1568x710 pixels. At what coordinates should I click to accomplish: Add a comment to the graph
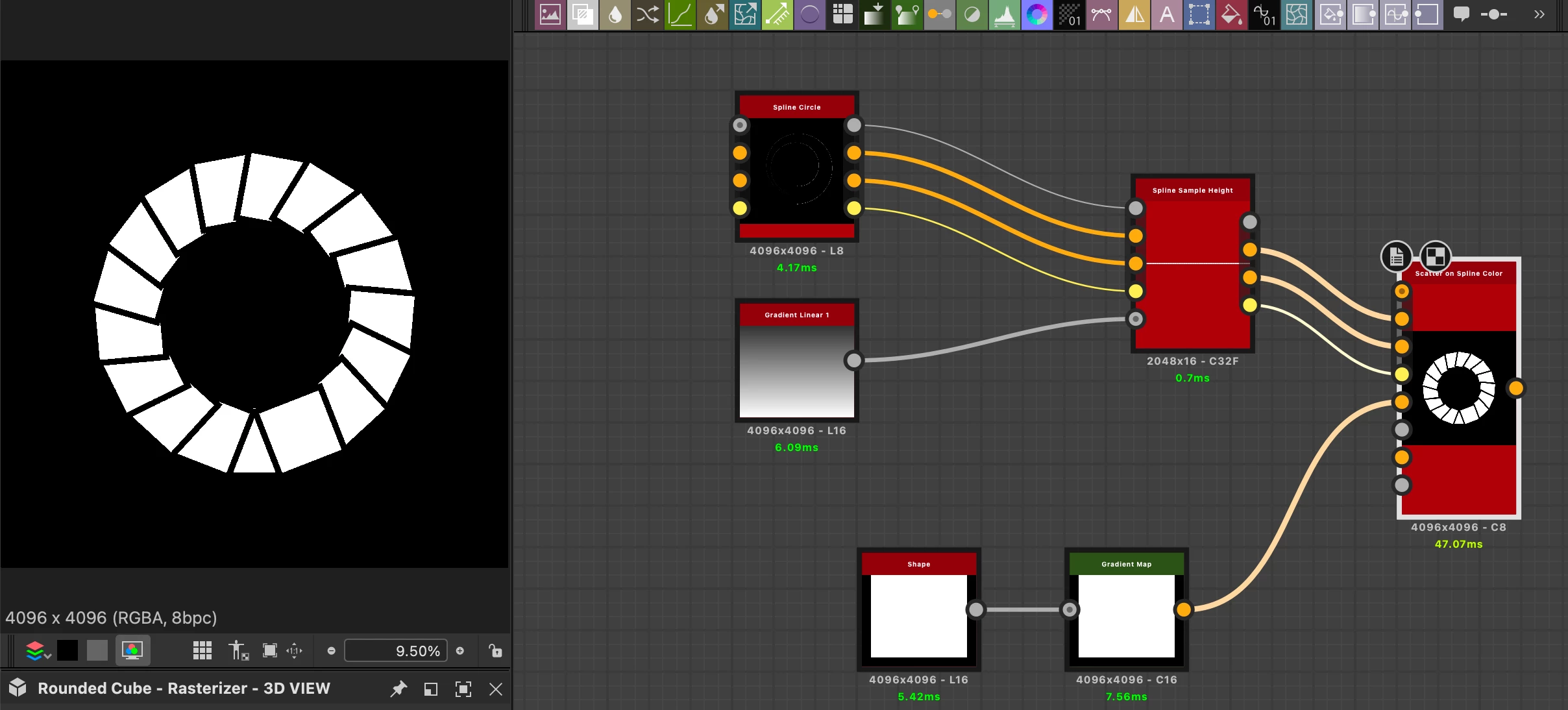1461,14
